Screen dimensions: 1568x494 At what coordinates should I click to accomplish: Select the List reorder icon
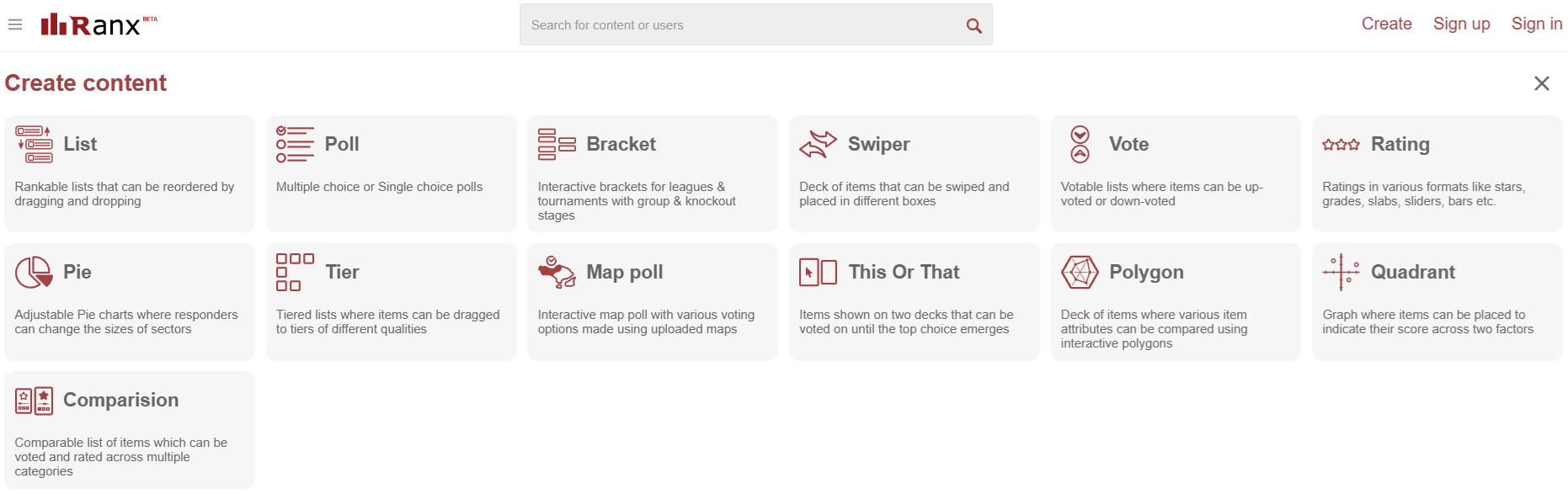click(34, 144)
